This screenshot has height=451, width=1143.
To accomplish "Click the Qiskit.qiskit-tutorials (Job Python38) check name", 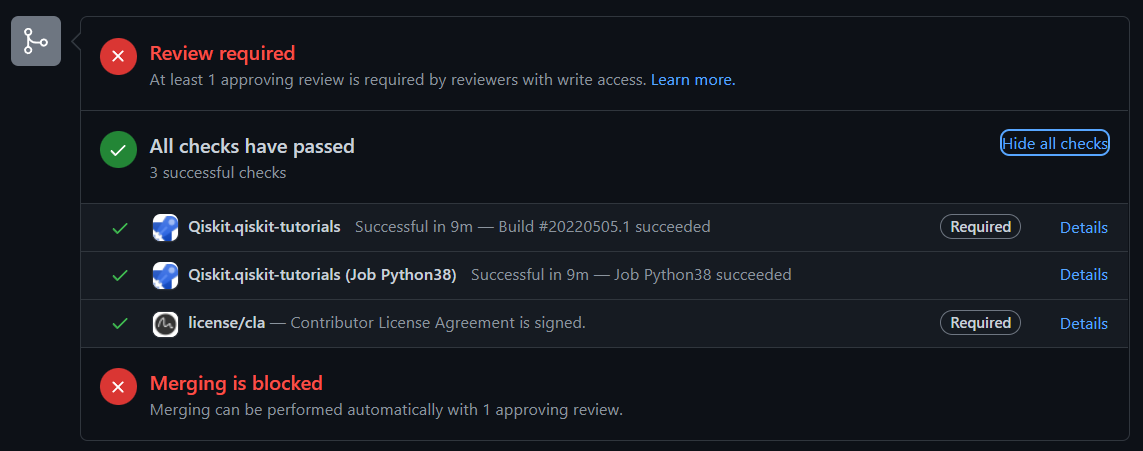I will pos(322,275).
